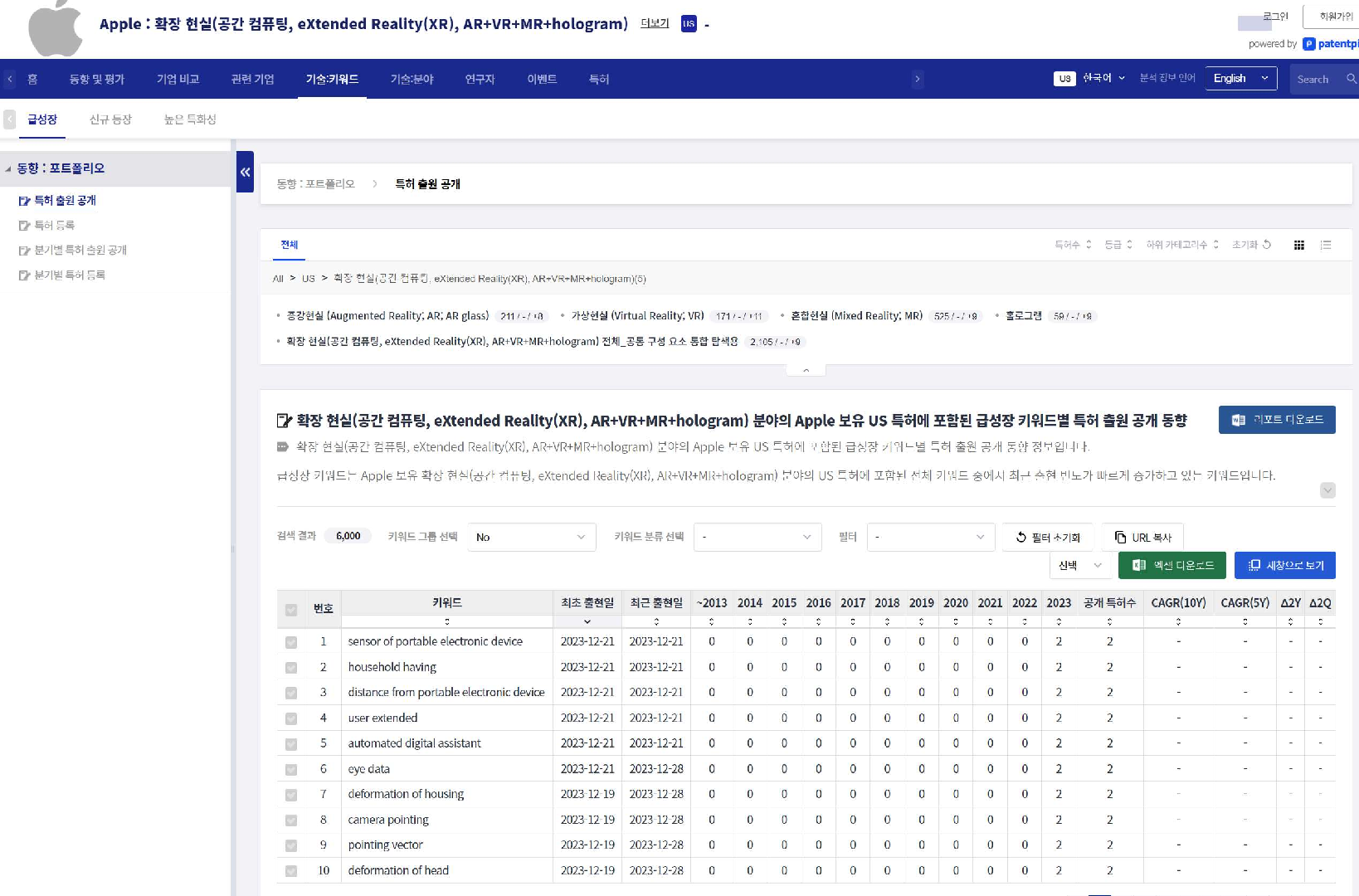
Task: Toggle checkbox for automated digital assistant row
Action: coord(291,744)
